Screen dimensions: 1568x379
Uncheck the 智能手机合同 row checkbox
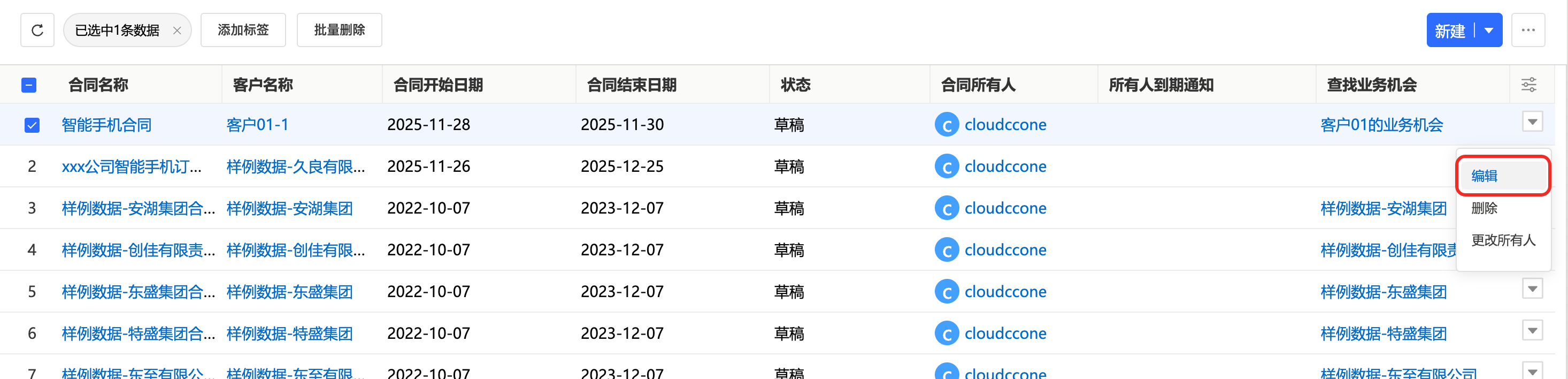(x=32, y=125)
